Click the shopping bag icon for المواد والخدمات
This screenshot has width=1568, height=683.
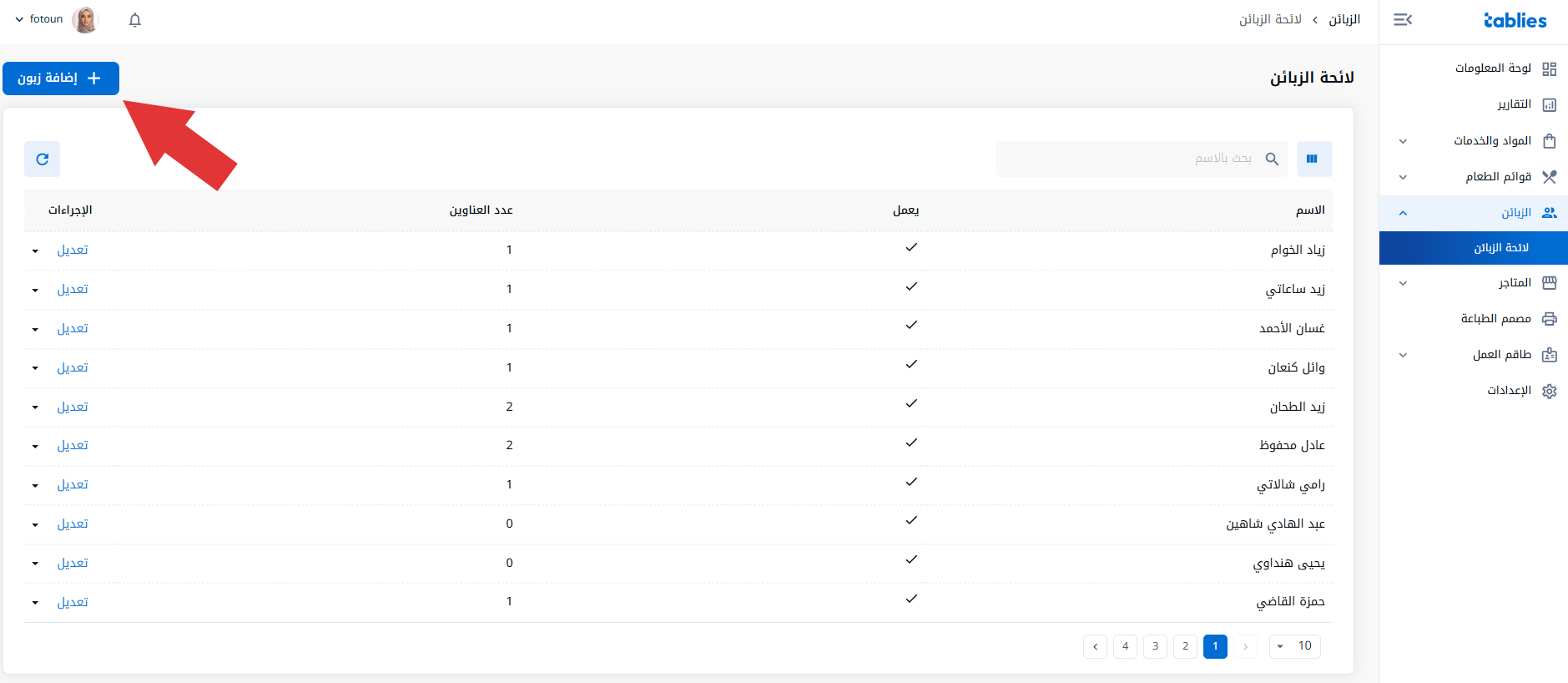coord(1550,140)
